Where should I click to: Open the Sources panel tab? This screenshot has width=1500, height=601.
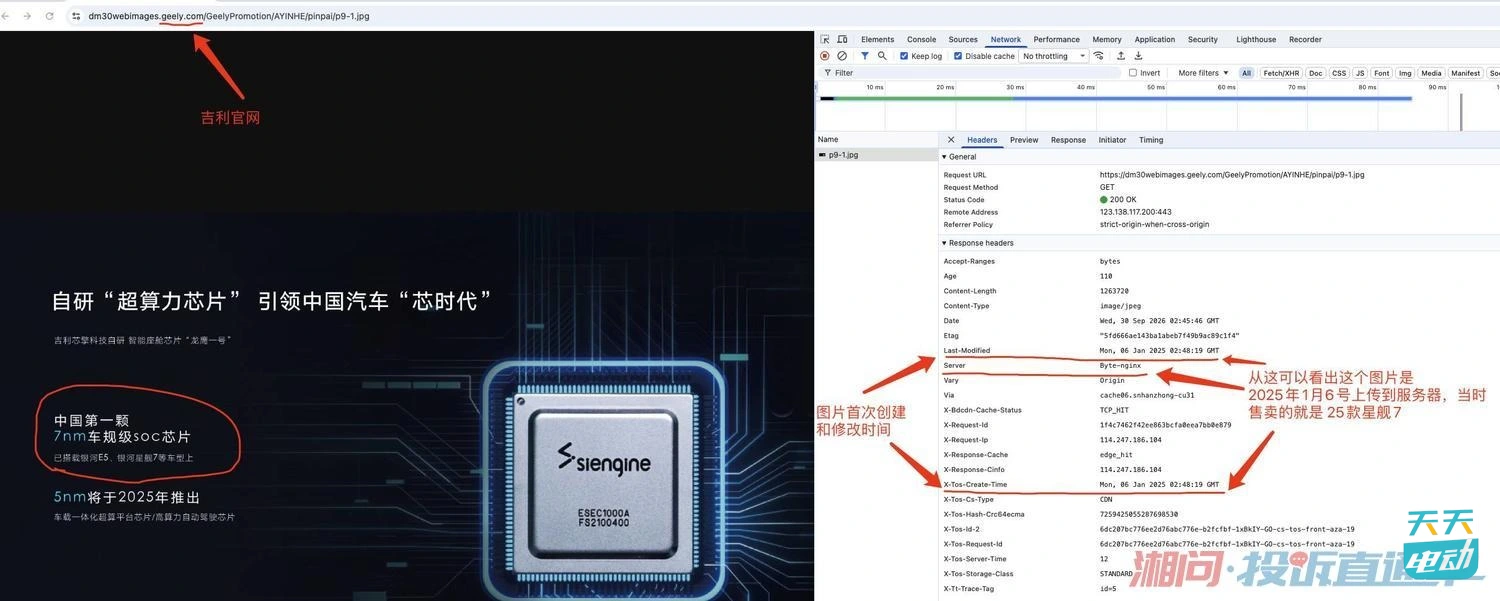963,40
